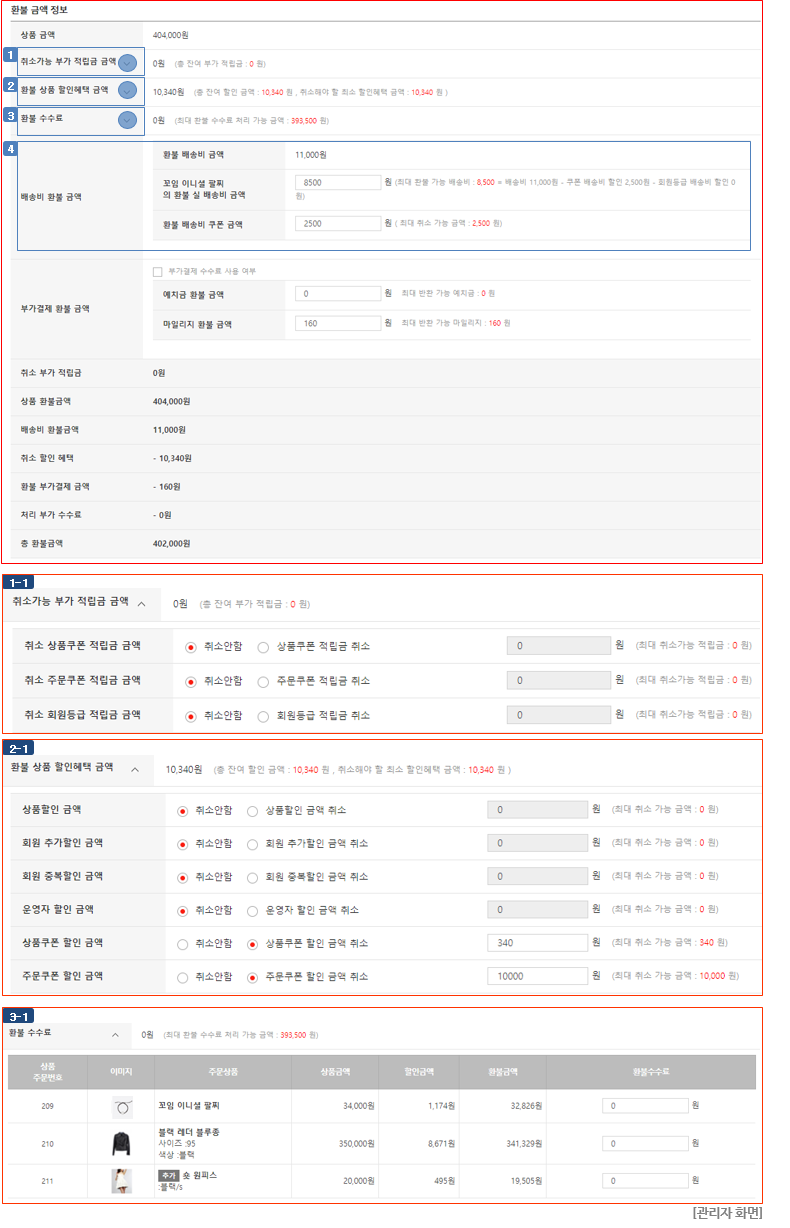Viewport: 790px width, 1228px height.
Task: Click the 꼬임 이니셜 팔찌 product name
Action: 189,1105
